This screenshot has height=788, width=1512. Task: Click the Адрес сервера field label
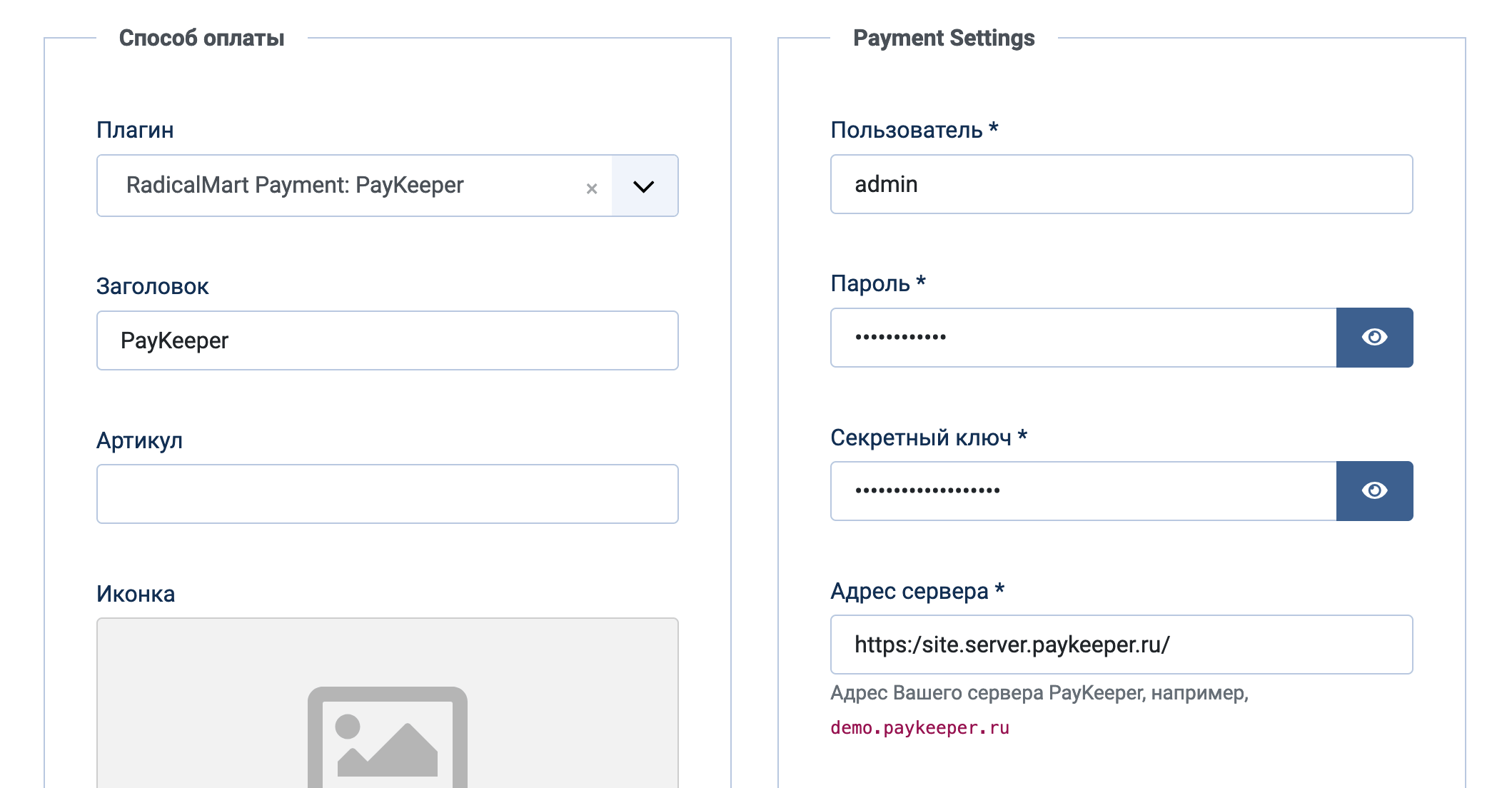(x=909, y=591)
